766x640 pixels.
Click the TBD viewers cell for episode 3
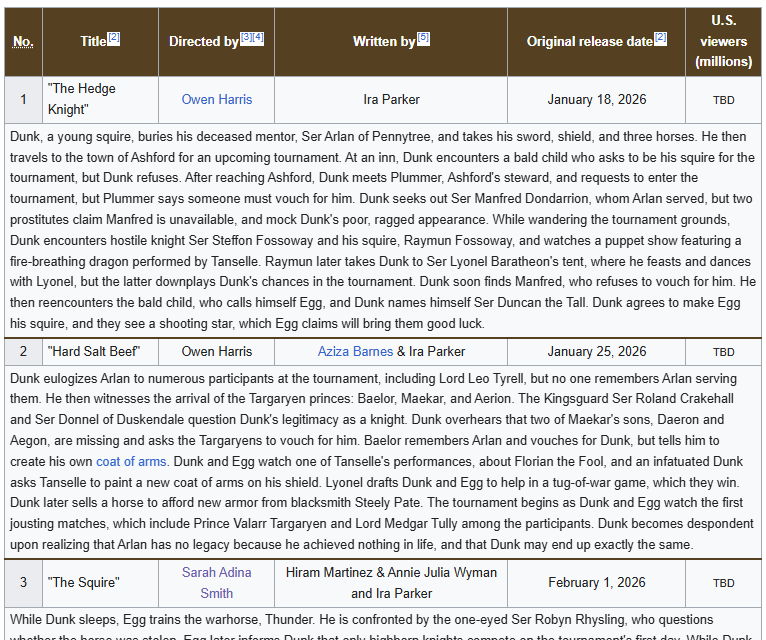723,583
